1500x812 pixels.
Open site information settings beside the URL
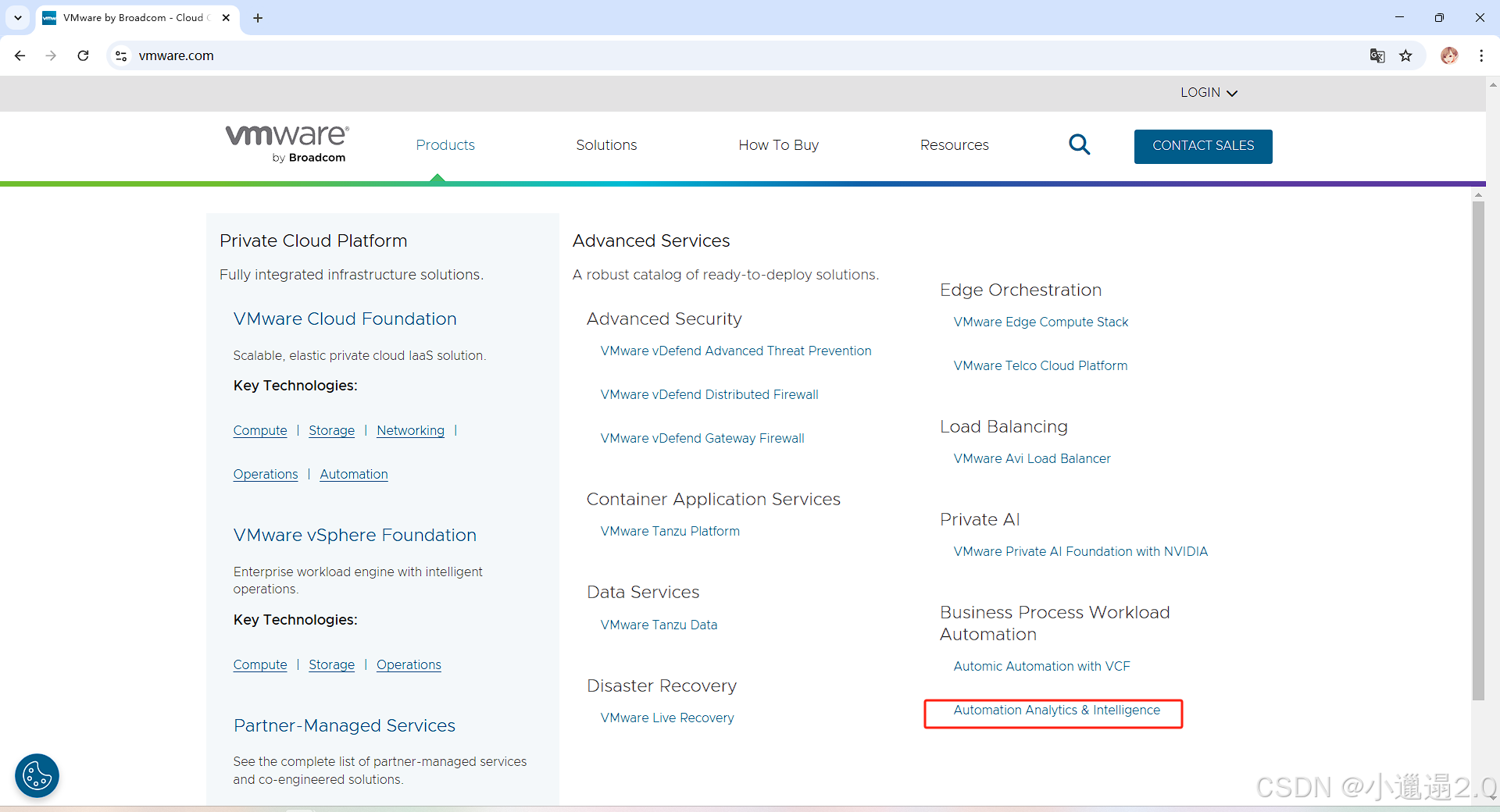coord(120,55)
